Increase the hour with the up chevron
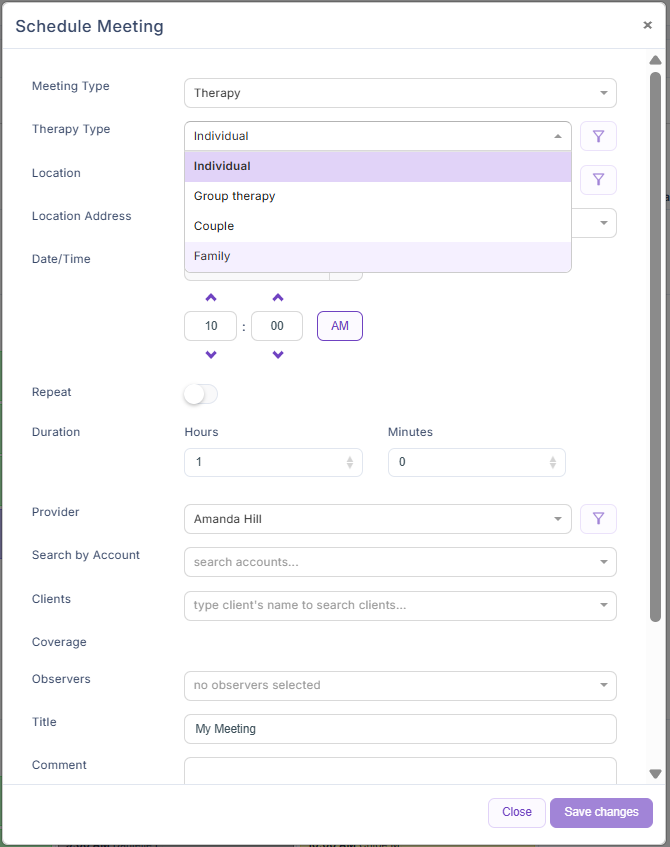Viewport: 670px width, 847px height. click(211, 298)
